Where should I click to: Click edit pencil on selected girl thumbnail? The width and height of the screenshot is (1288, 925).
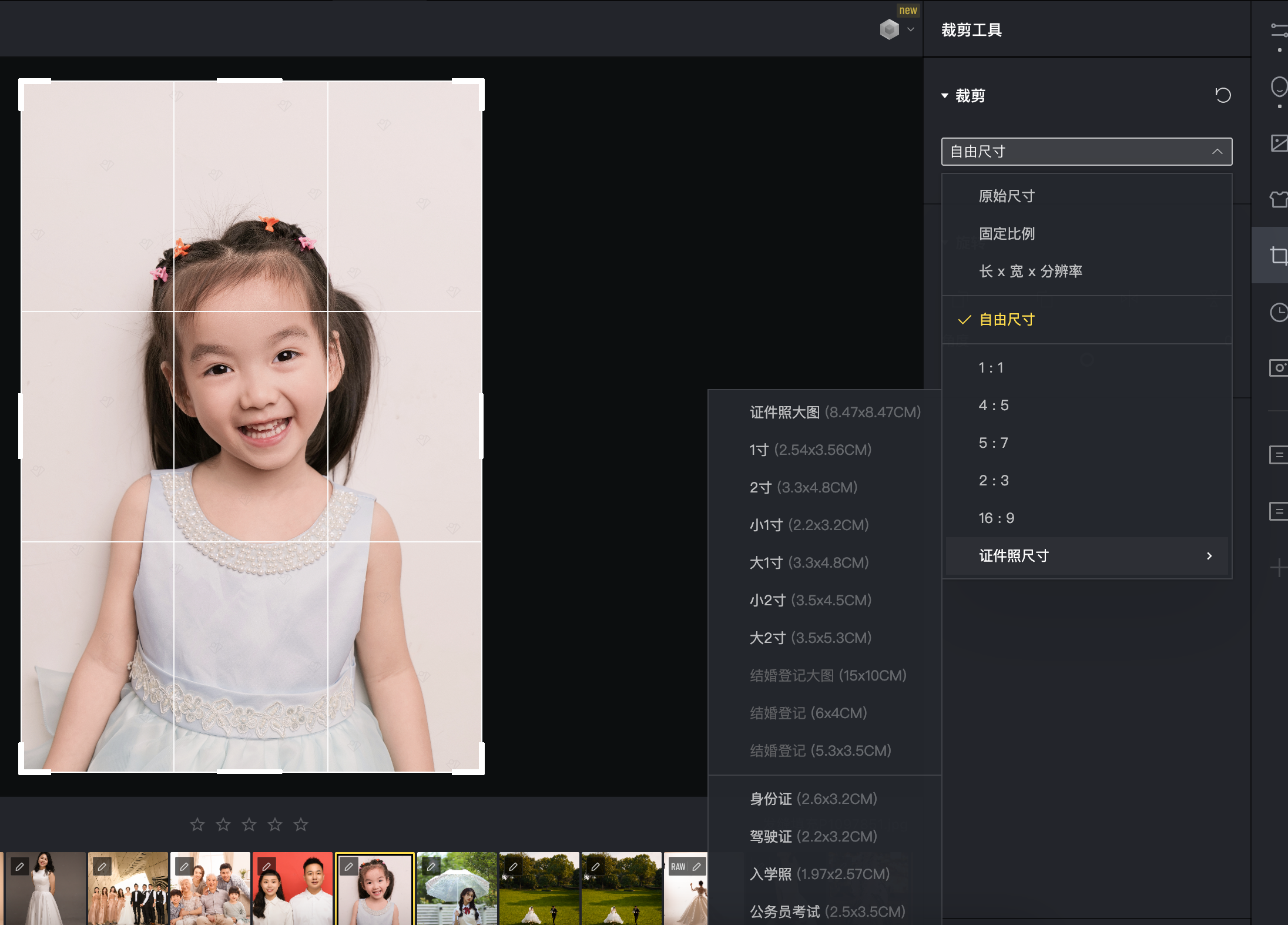pos(348,867)
